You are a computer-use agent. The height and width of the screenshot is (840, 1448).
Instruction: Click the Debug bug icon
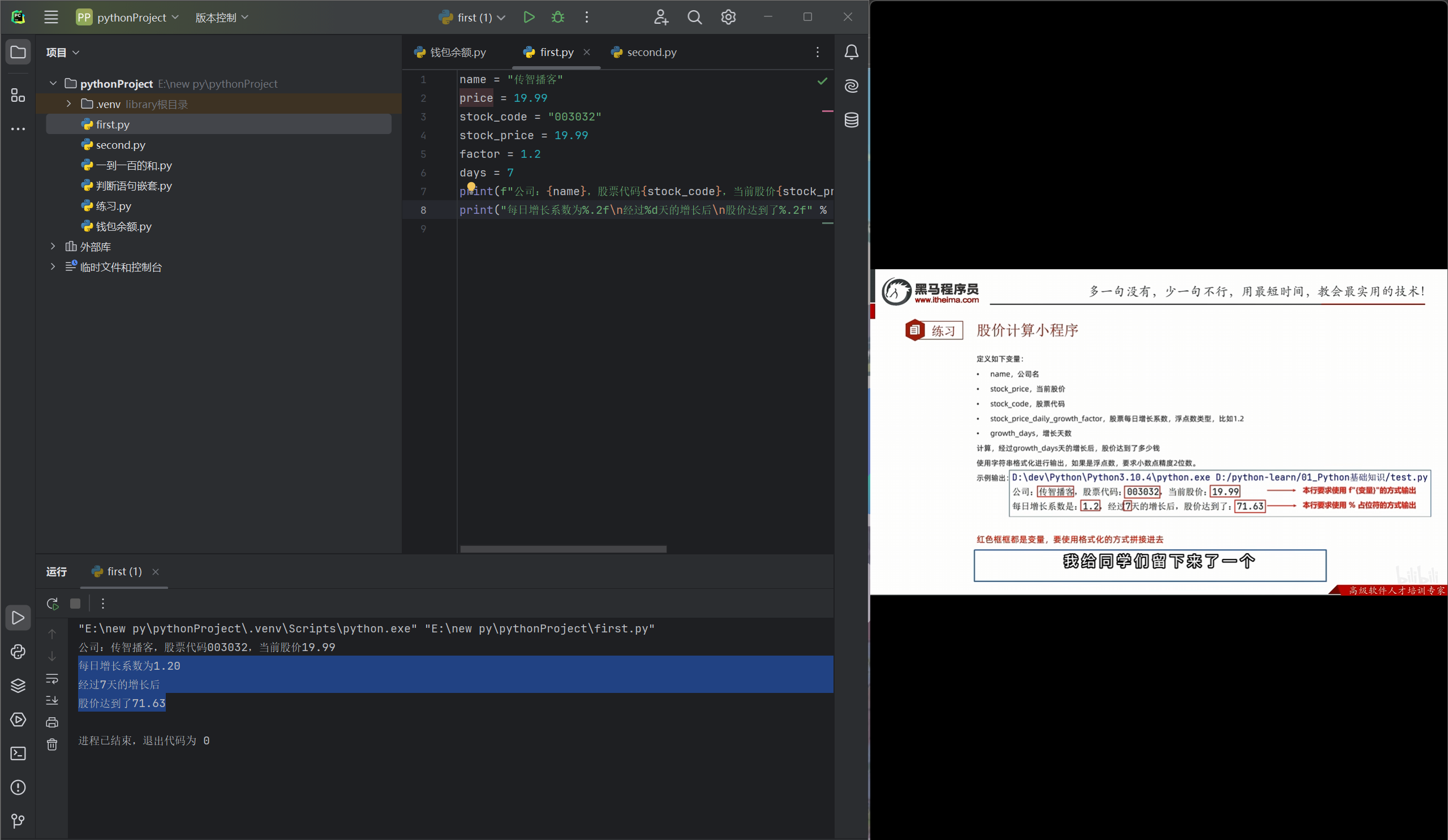pyautogui.click(x=557, y=17)
